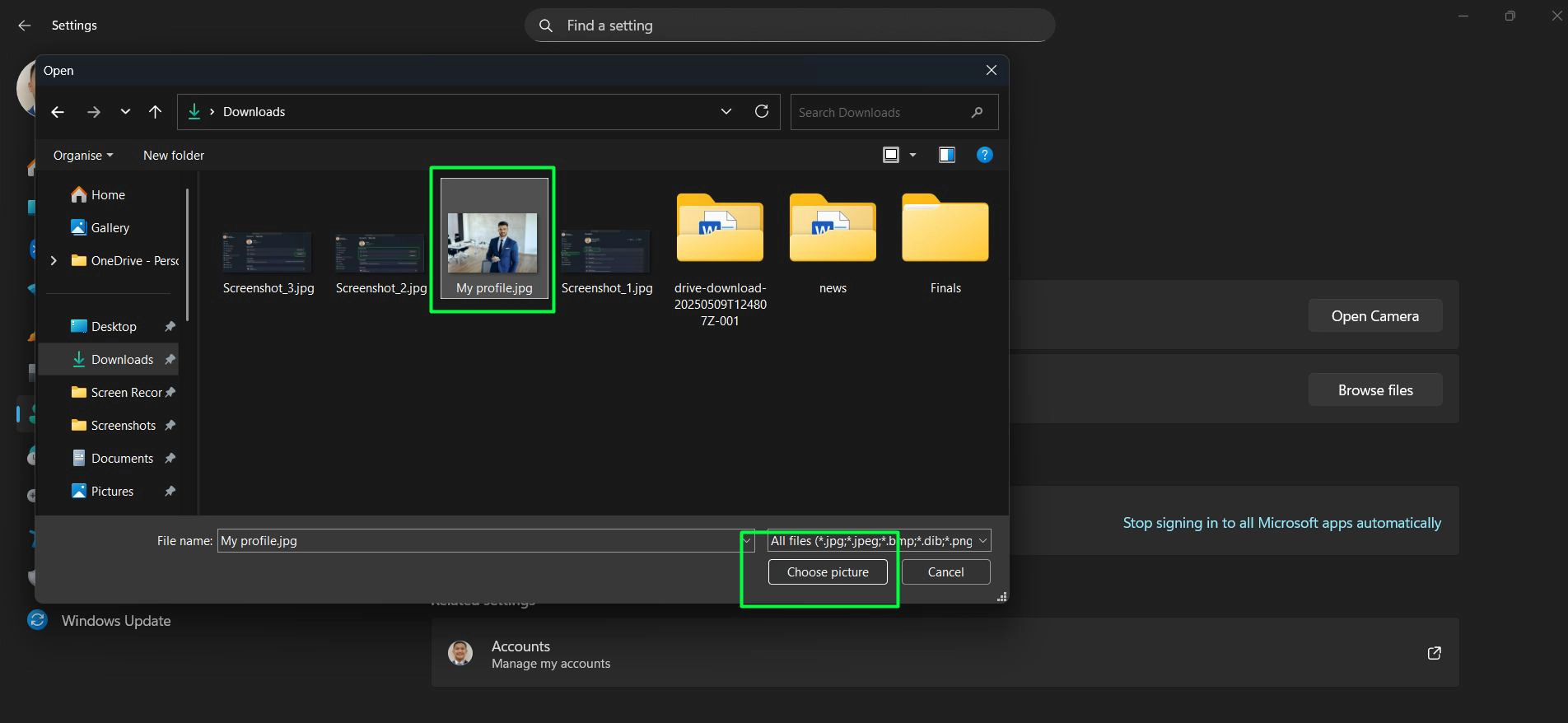Unpin Desktop using its pin icon
The height and width of the screenshot is (723, 1568).
pyautogui.click(x=170, y=326)
